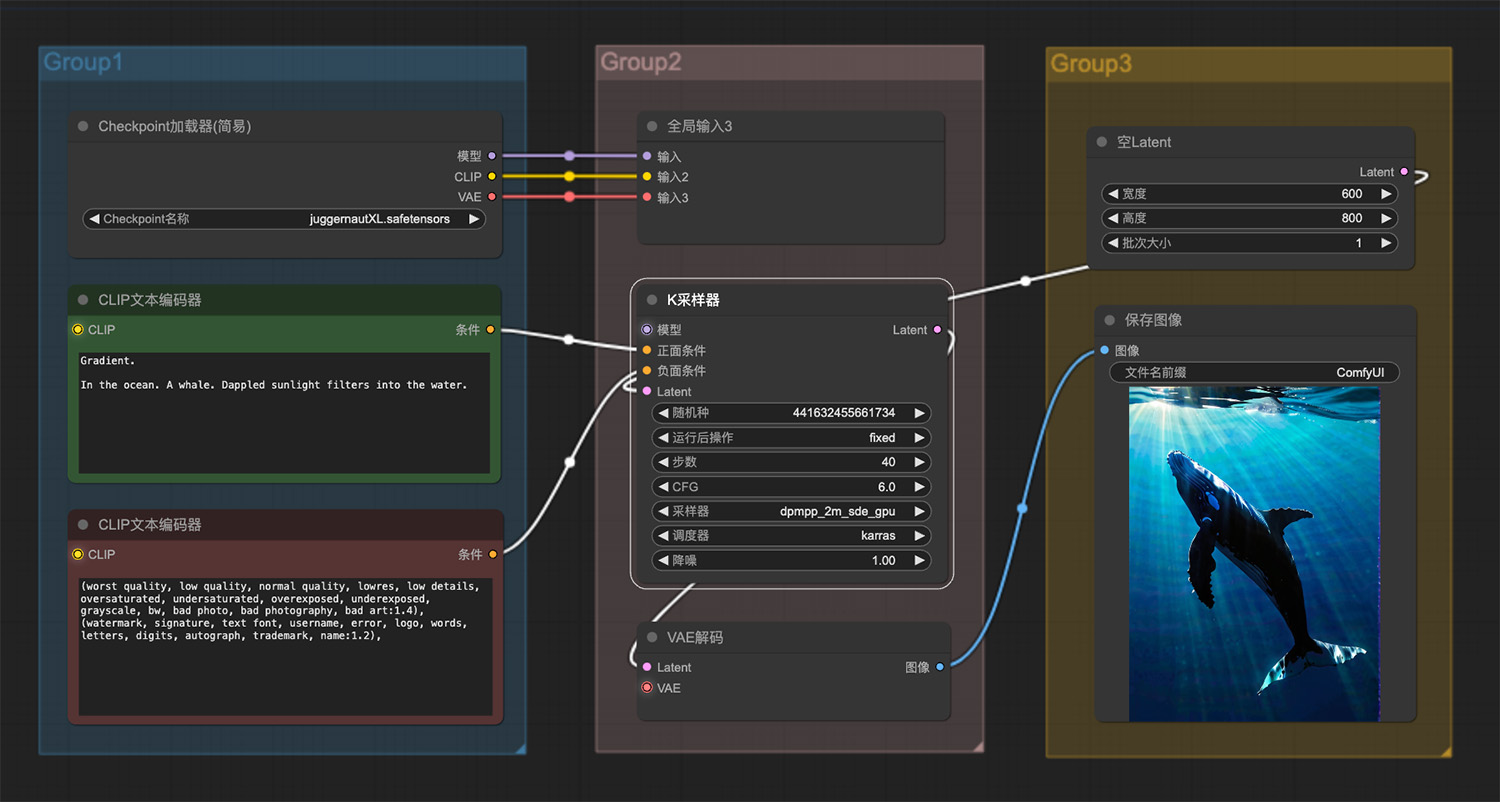Click the 条件 output socket on green encoder node
The image size is (1500, 802).
(490, 329)
